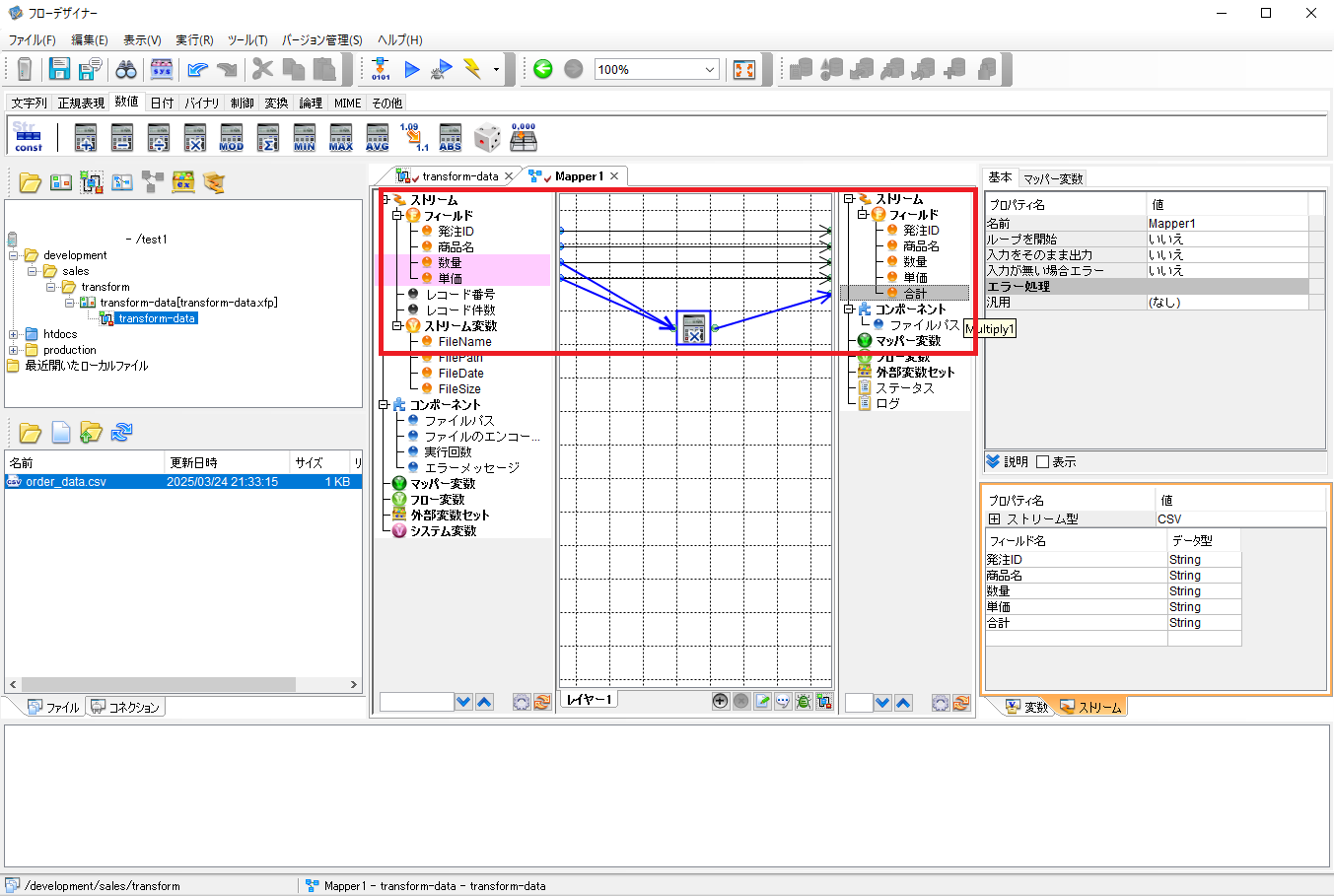Collapse the left コンポーネント tree node
Screen dimensions: 1334x896
[x=385, y=405]
